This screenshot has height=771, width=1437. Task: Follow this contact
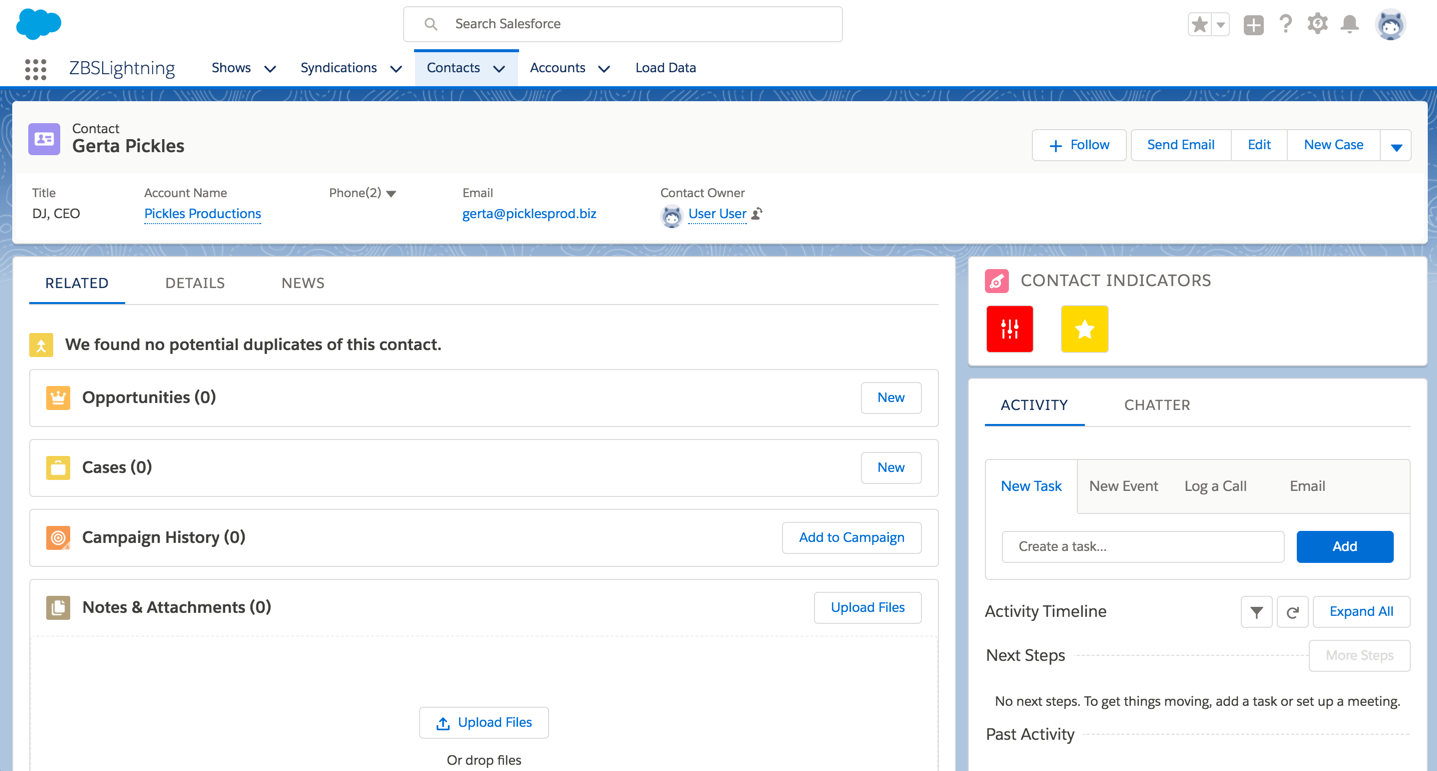pyautogui.click(x=1079, y=145)
